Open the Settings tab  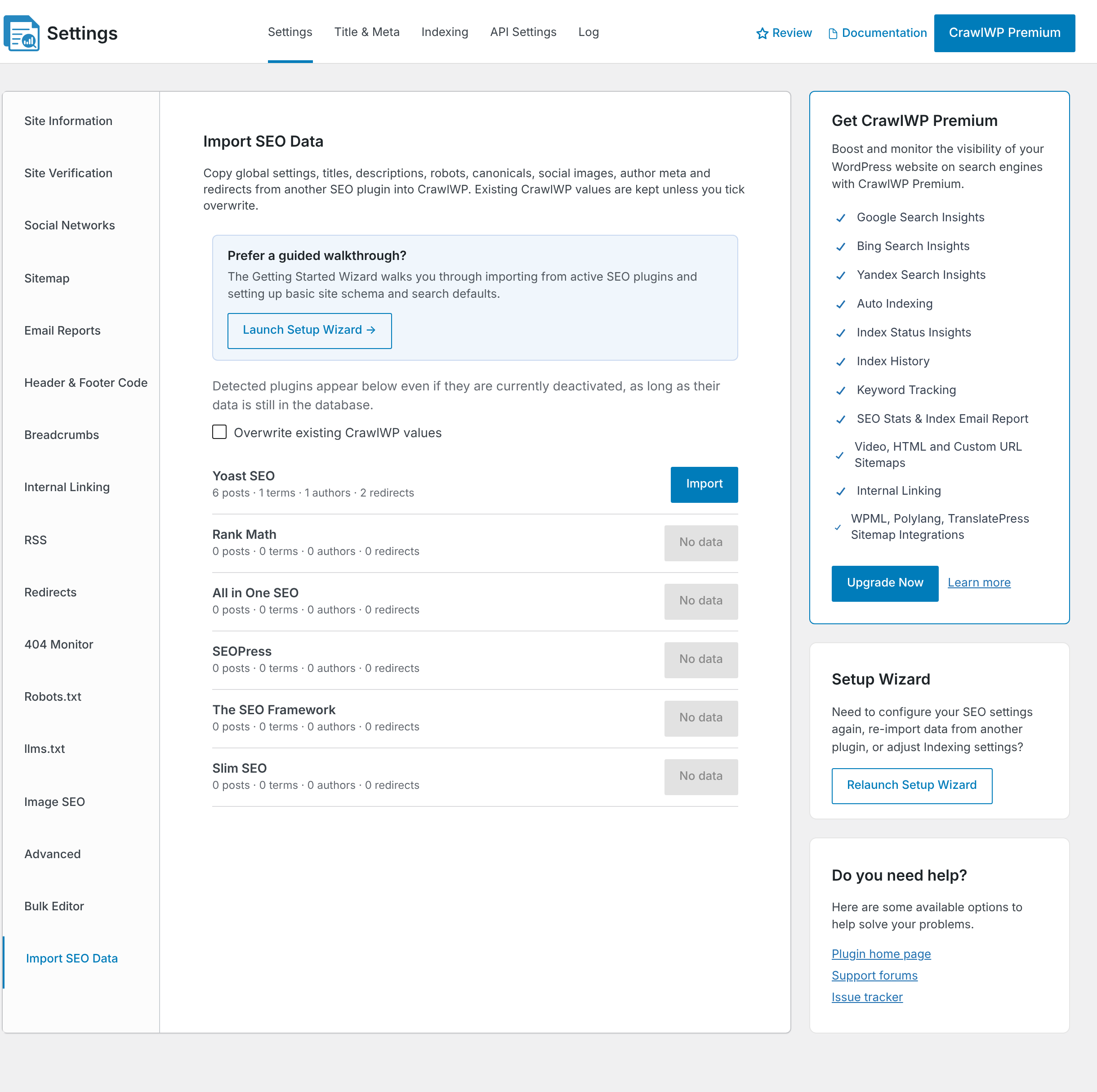click(x=290, y=32)
